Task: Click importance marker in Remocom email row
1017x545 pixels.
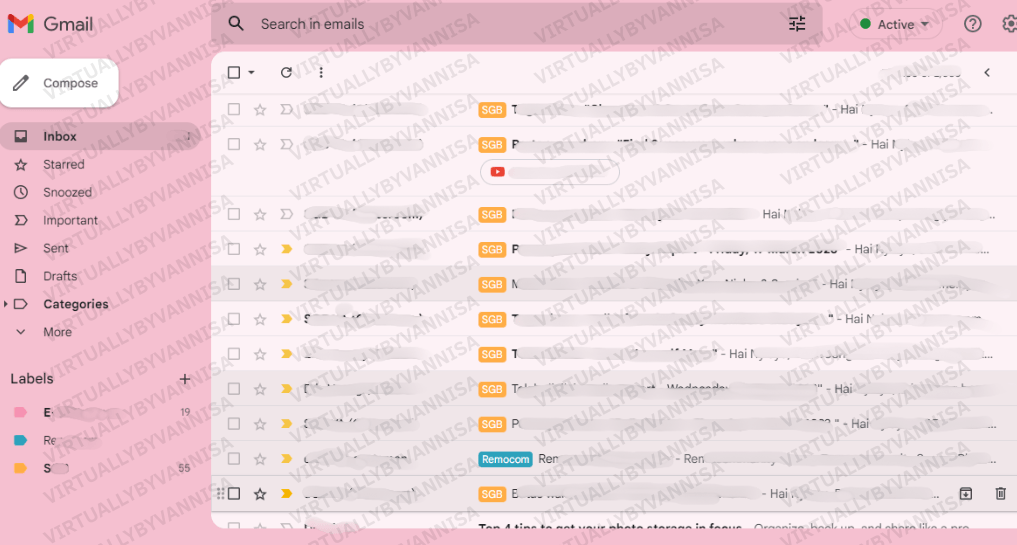Action: click(x=286, y=459)
